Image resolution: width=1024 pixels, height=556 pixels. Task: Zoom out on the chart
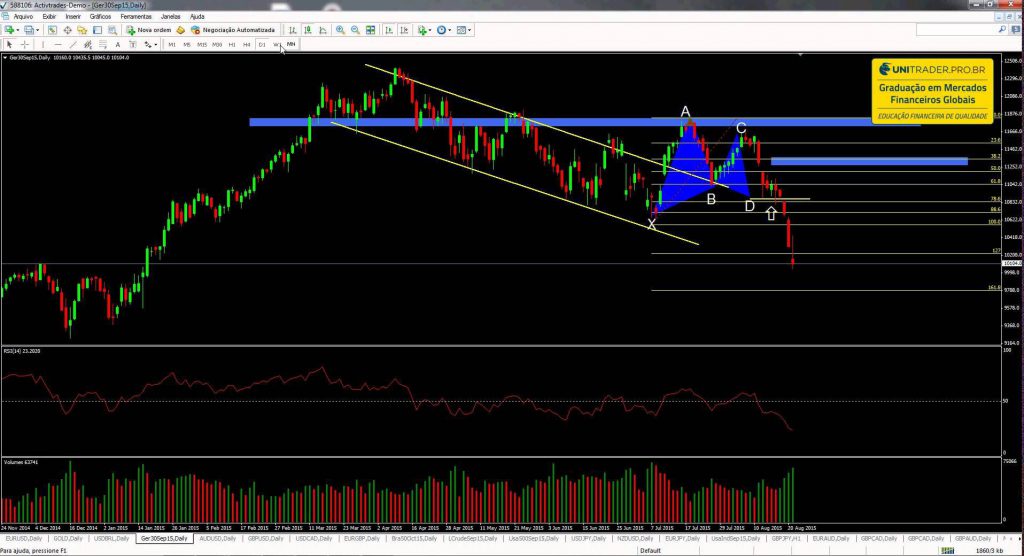[x=355, y=30]
